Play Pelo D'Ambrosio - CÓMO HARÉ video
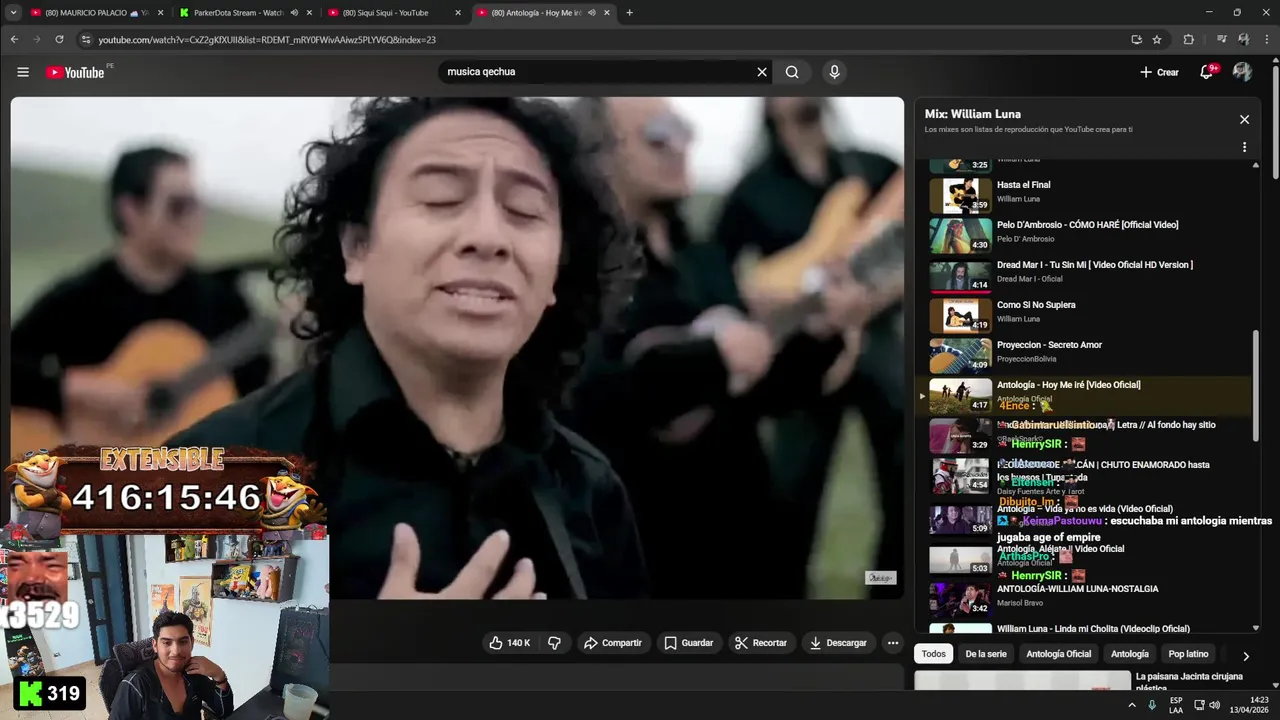This screenshot has width=1280, height=720. (1085, 235)
